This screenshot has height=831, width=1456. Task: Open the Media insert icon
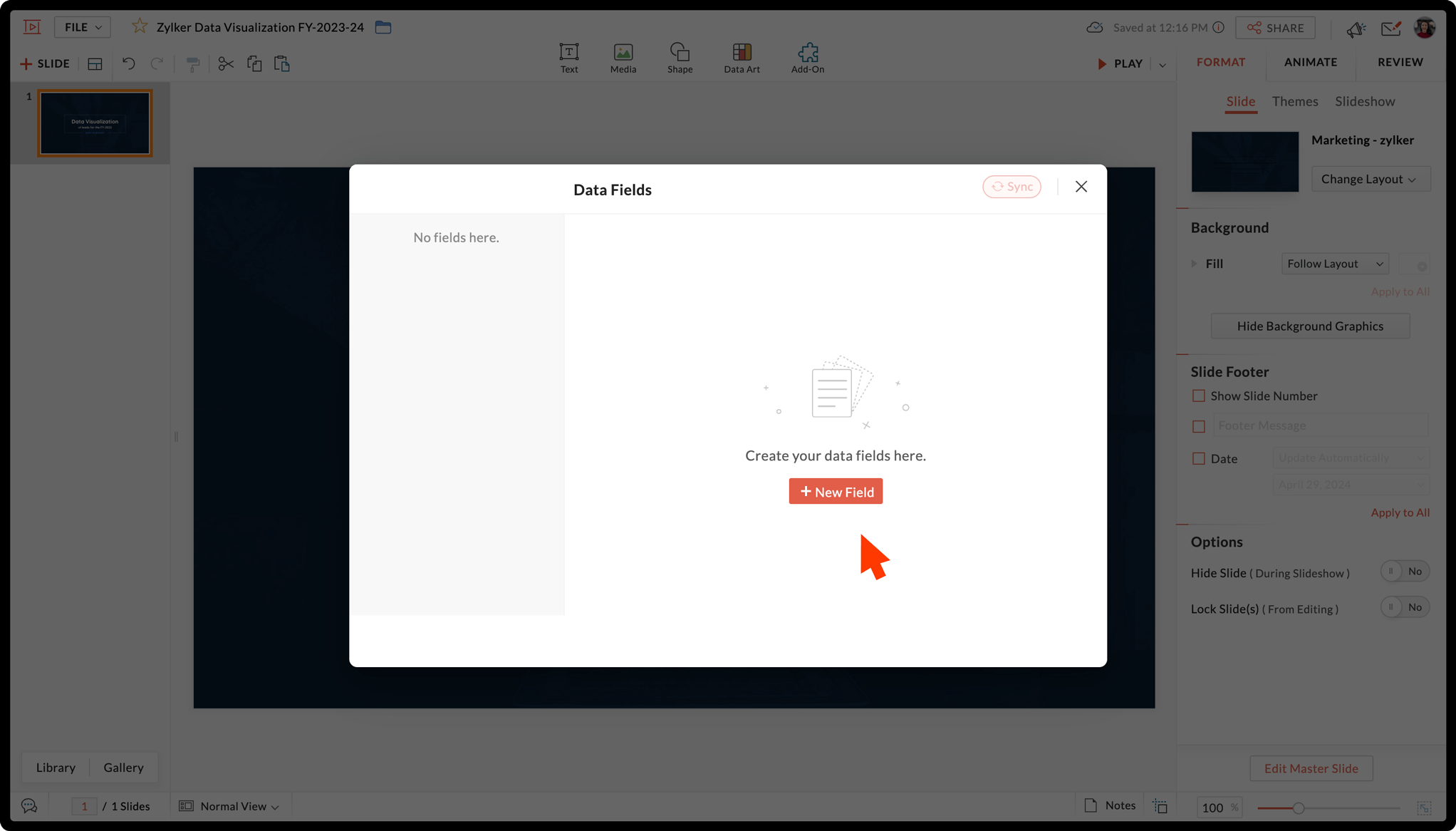623,57
